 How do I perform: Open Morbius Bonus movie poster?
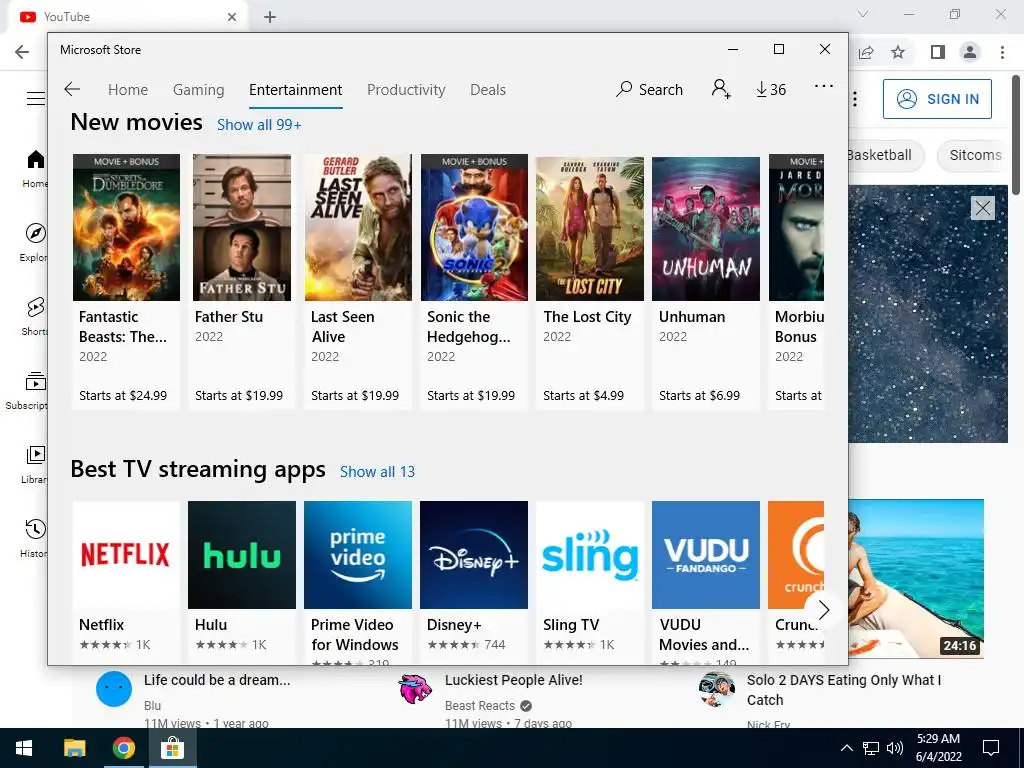point(796,227)
